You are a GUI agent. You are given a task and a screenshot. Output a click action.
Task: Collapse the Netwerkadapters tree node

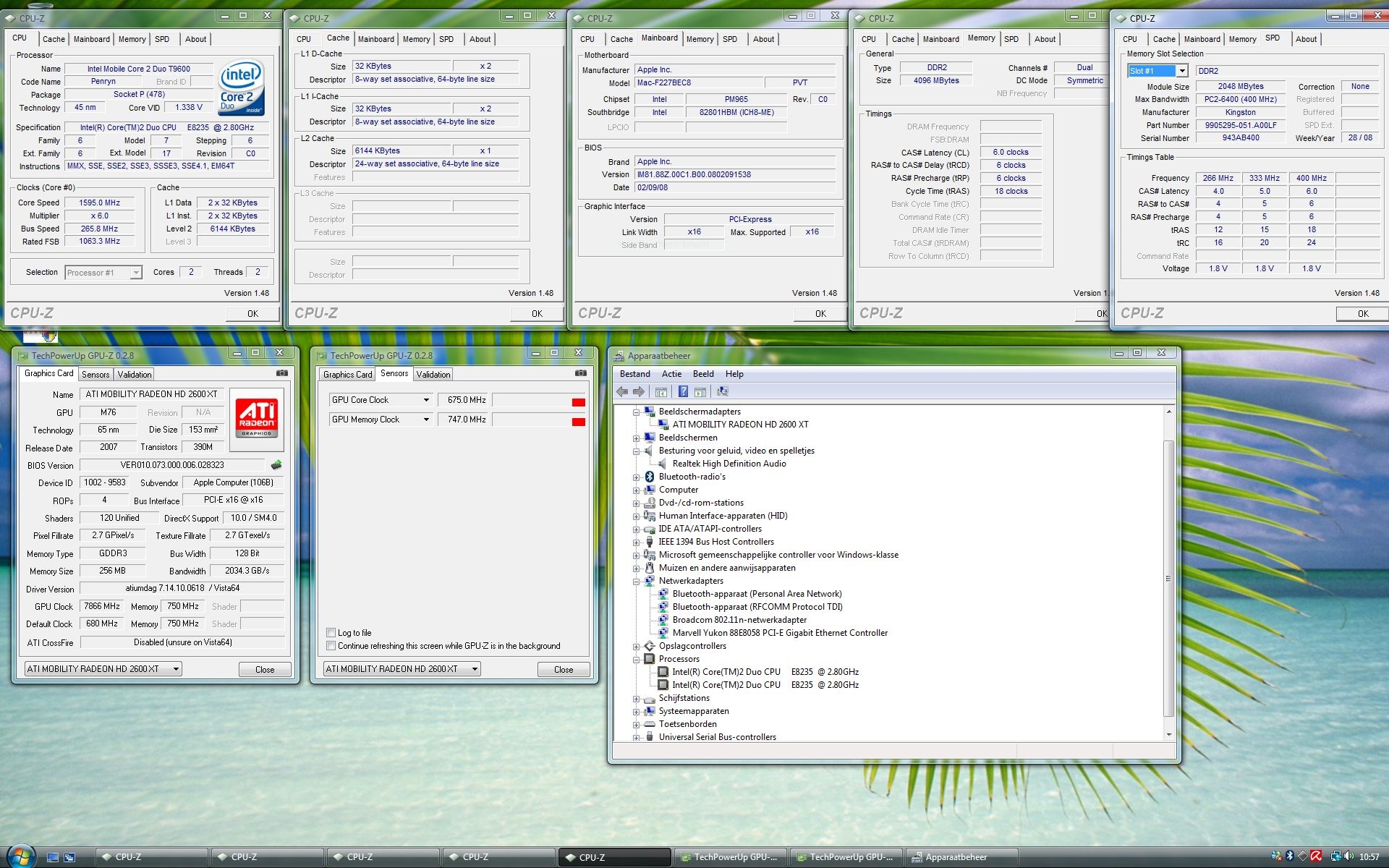point(637,581)
